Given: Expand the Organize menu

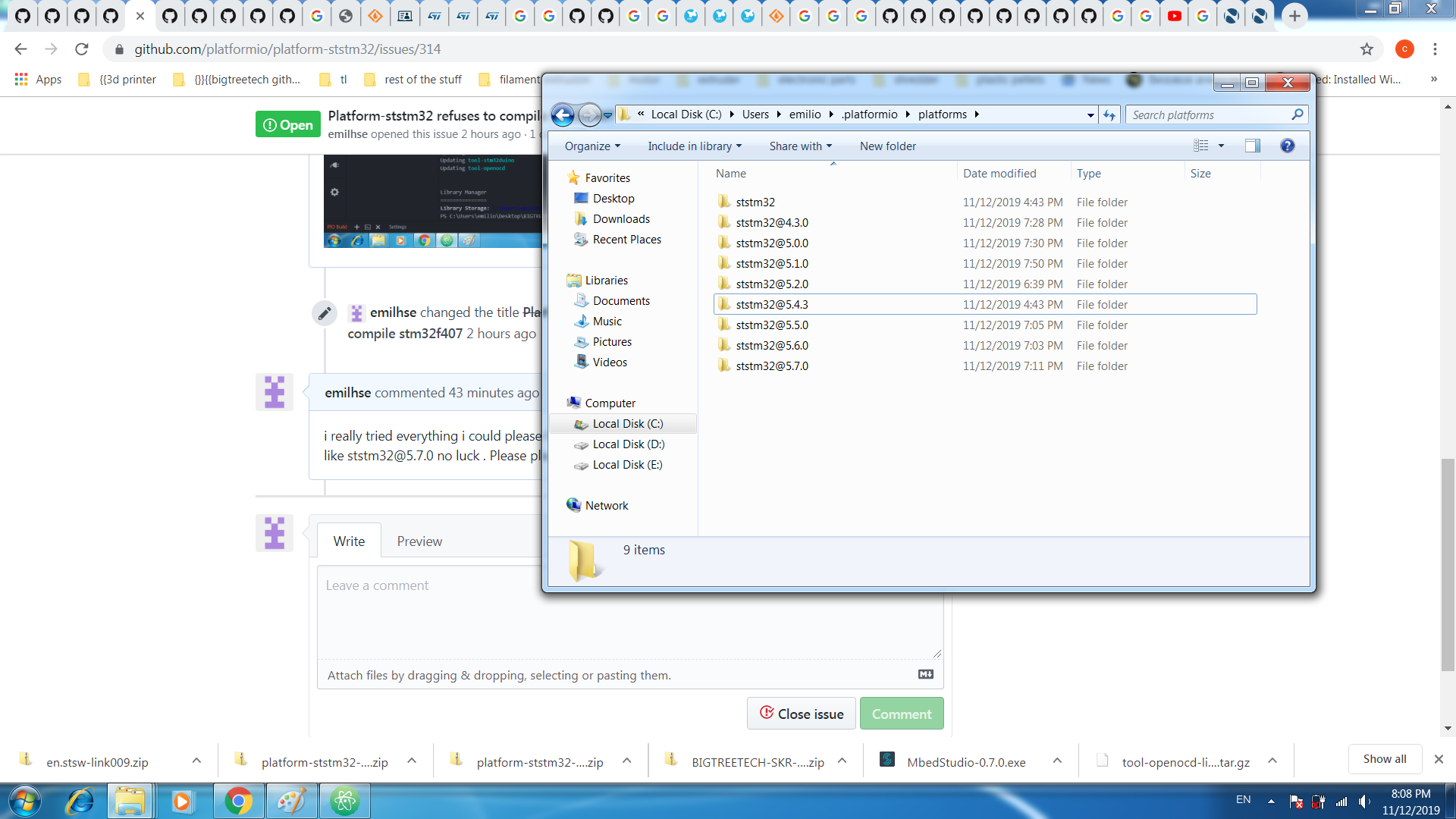Looking at the screenshot, I should pos(592,146).
